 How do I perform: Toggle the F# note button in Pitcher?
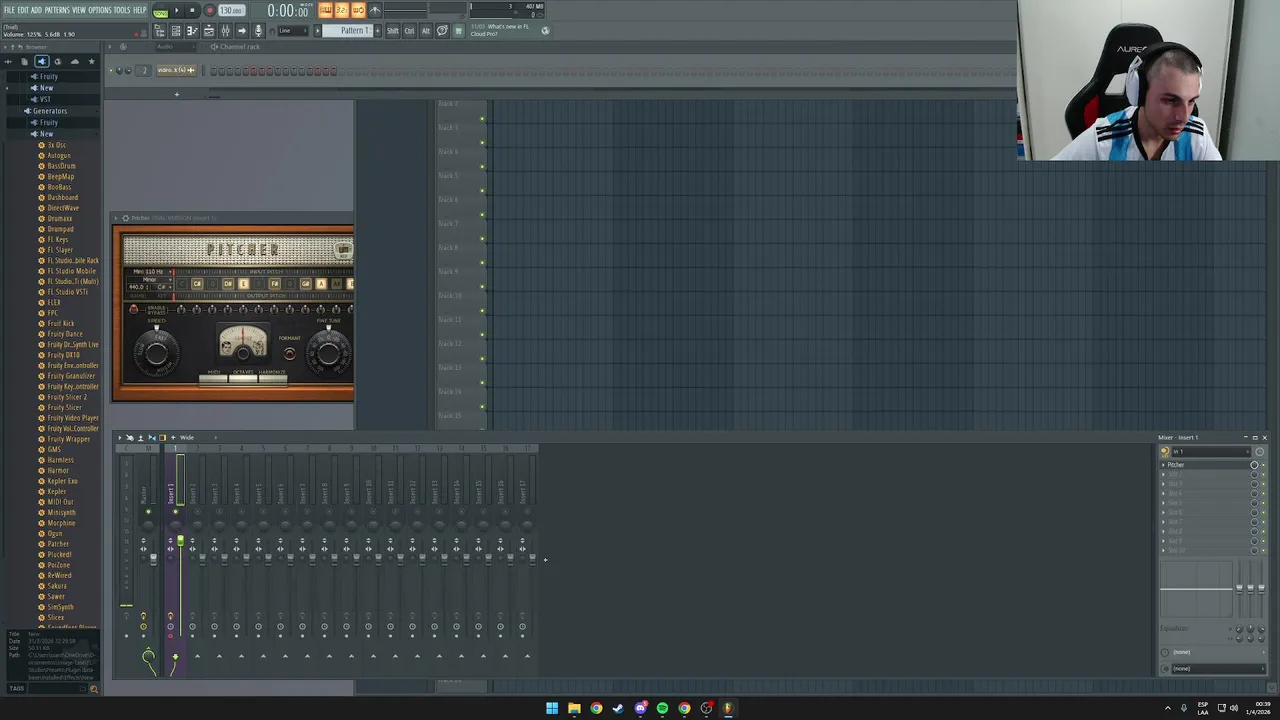pos(274,284)
